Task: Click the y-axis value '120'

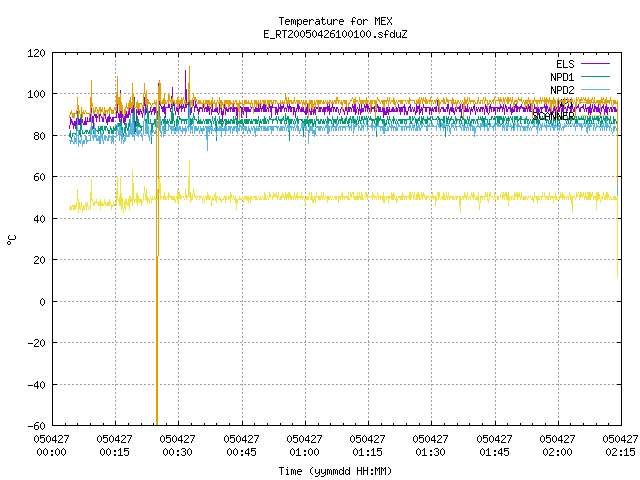Action: click(x=36, y=53)
